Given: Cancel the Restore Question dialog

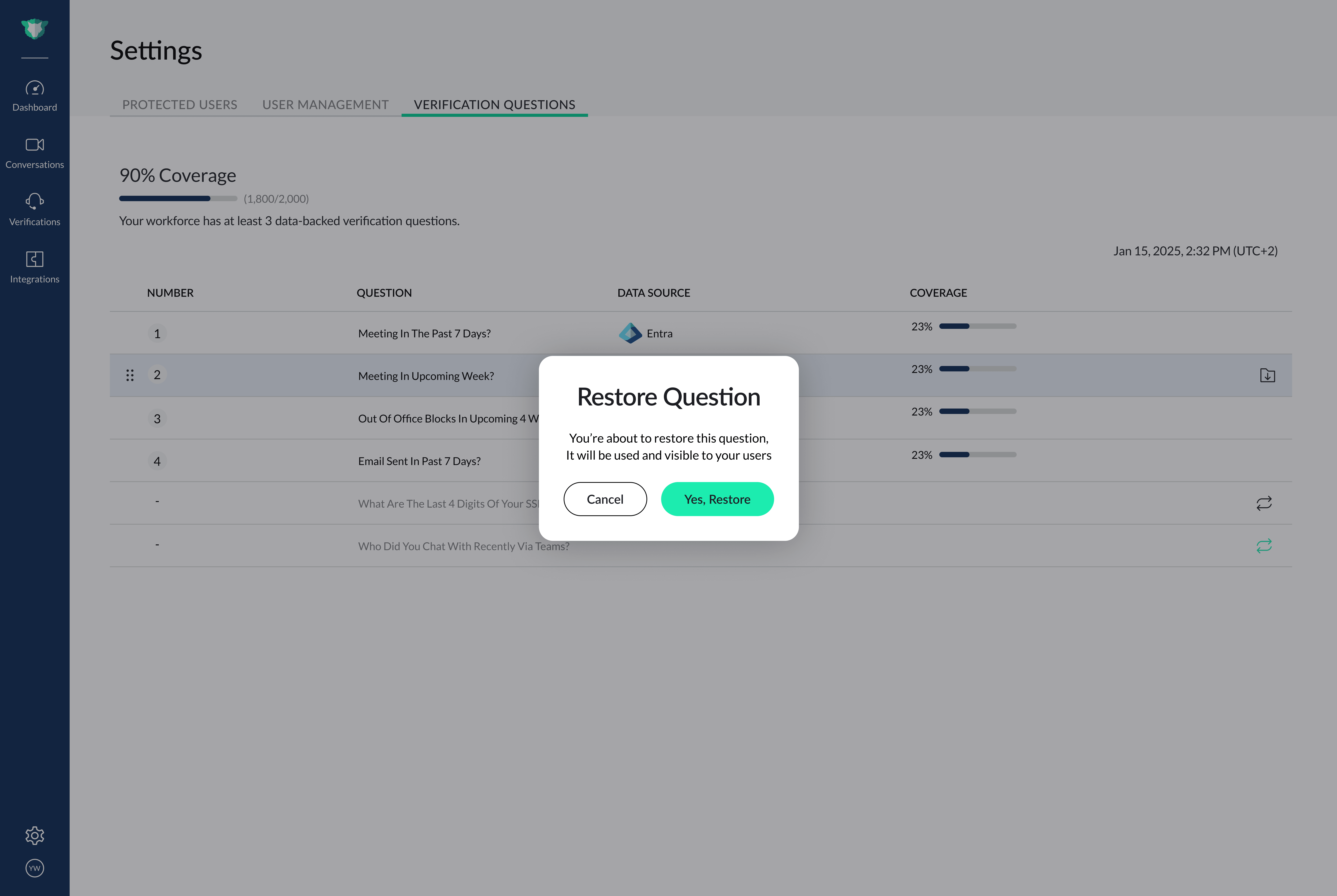Looking at the screenshot, I should [x=605, y=499].
